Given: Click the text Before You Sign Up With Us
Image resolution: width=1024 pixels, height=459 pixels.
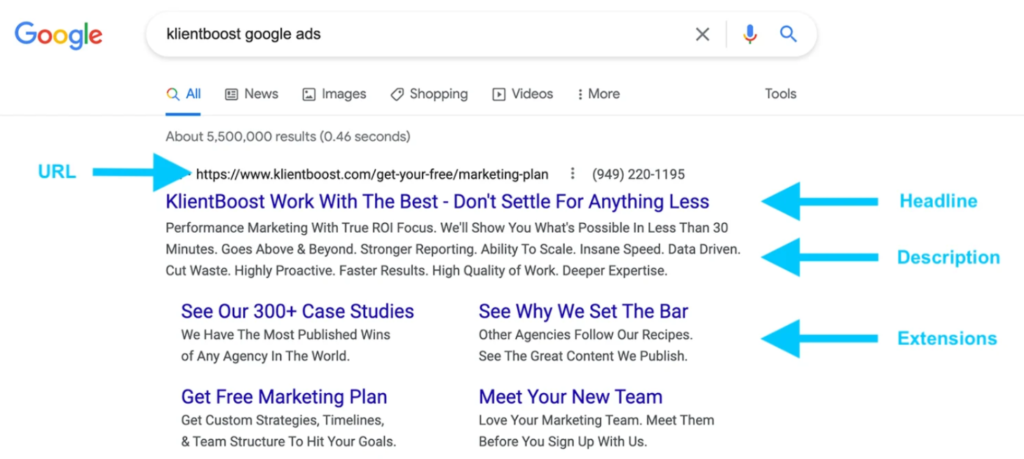Looking at the screenshot, I should [x=562, y=442].
